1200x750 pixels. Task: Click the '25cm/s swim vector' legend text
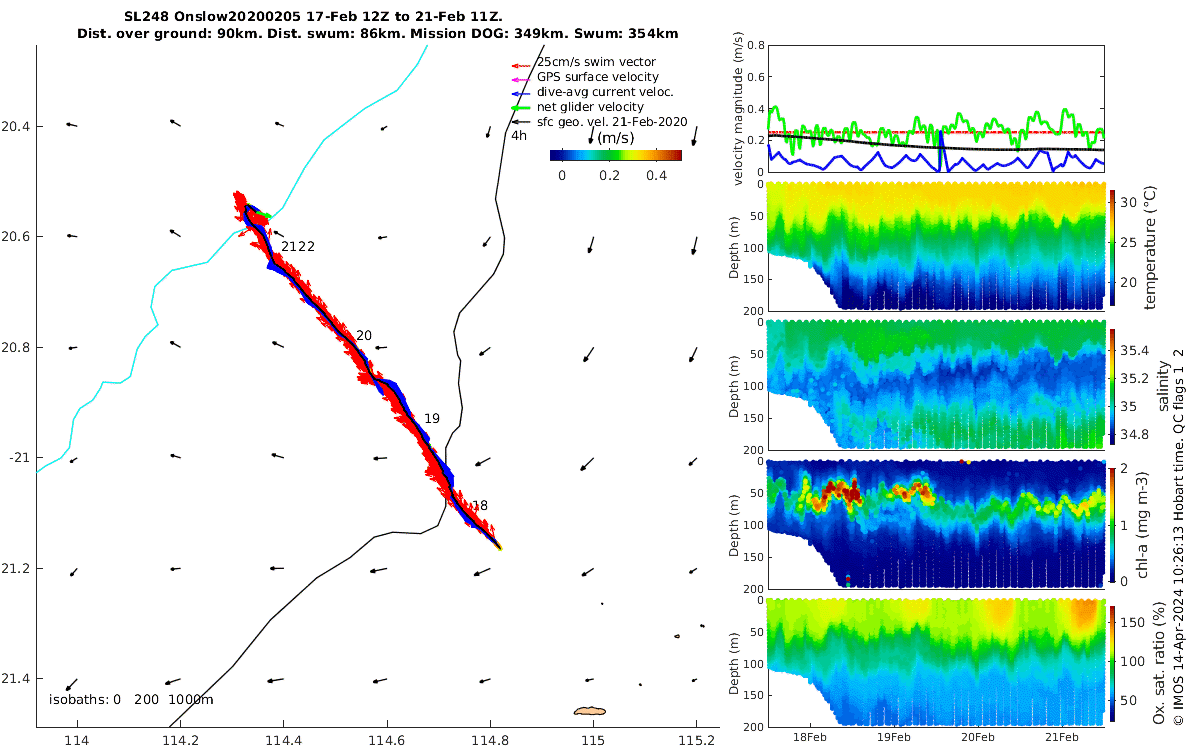click(x=596, y=62)
